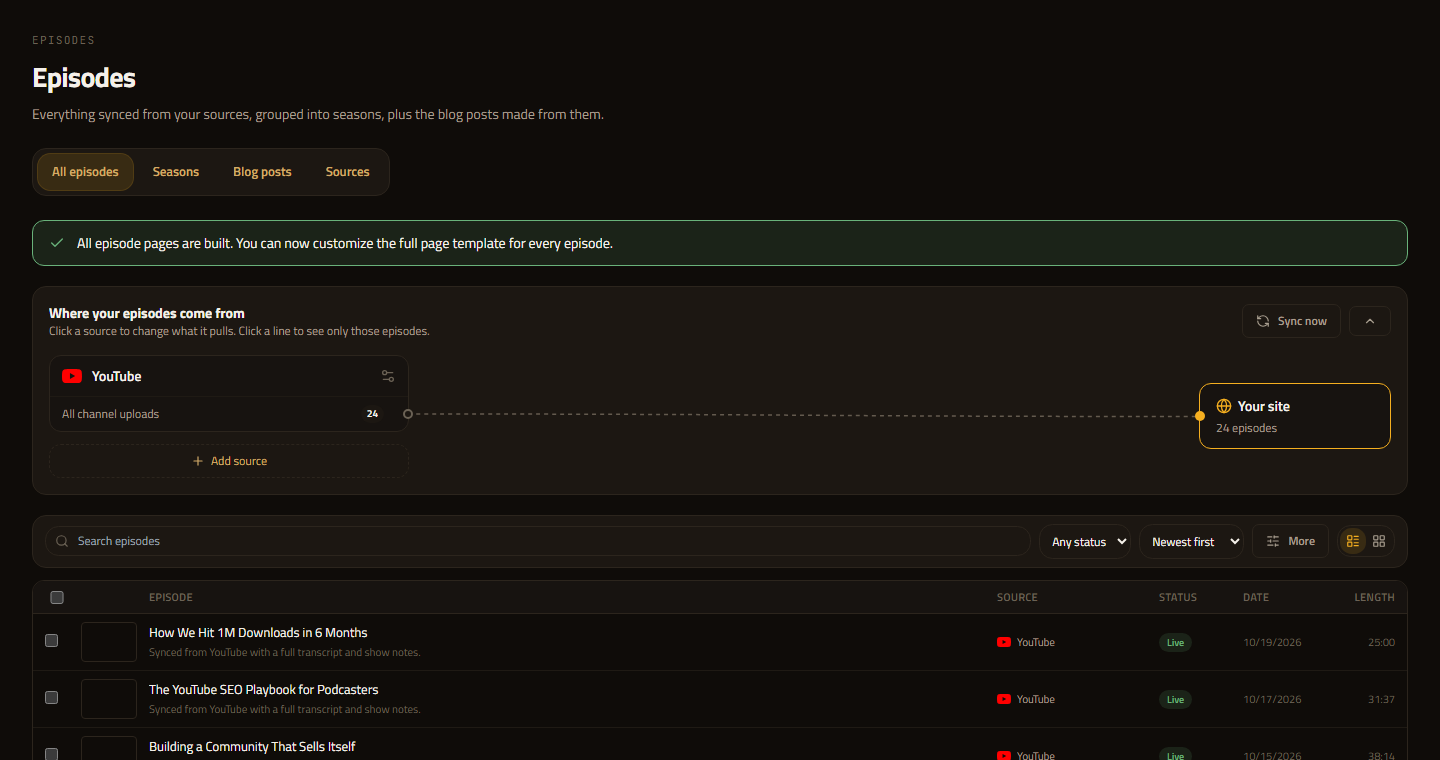
Task: Click the YouTube icon in SEO Playbook row
Action: [x=1004, y=699]
